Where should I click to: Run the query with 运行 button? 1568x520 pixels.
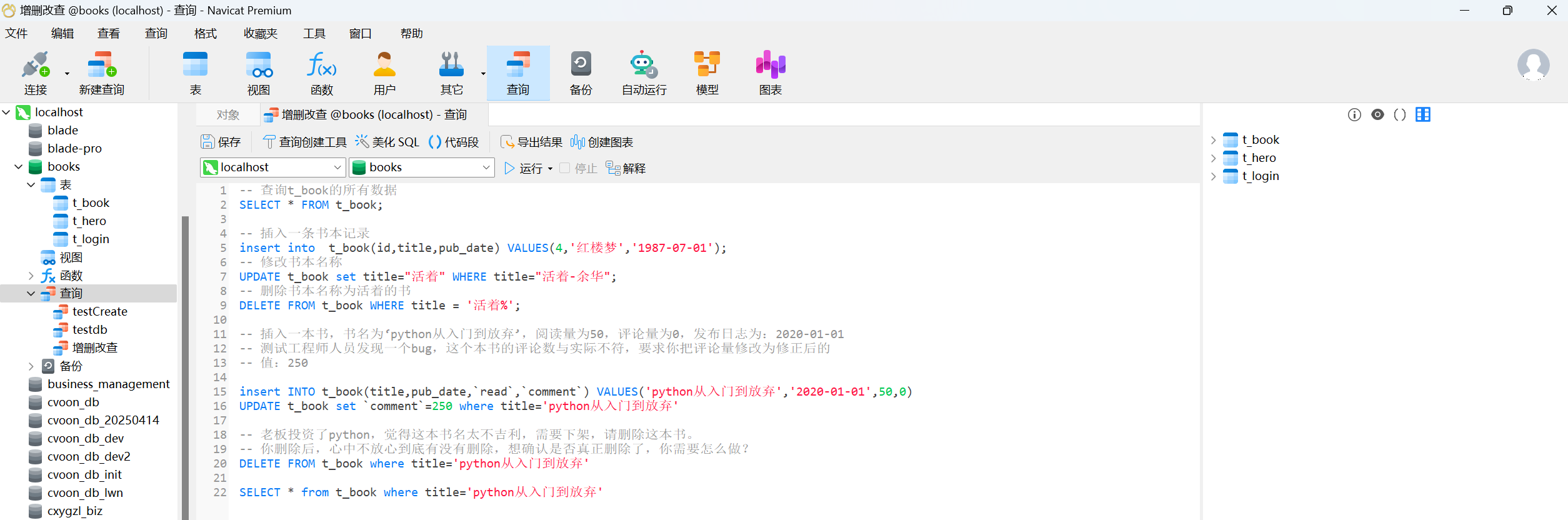pyautogui.click(x=524, y=168)
